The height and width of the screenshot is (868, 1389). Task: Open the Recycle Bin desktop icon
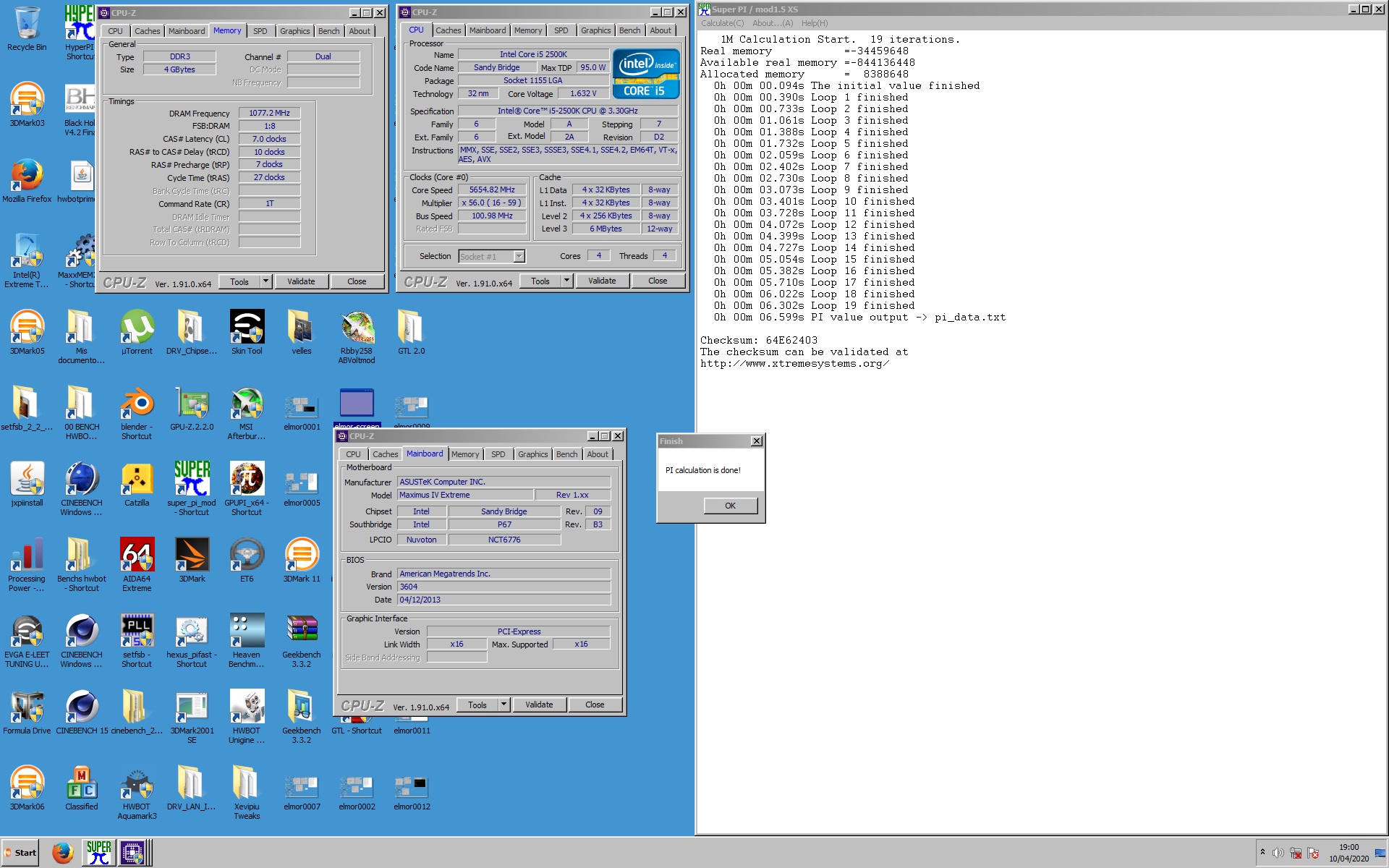click(27, 29)
